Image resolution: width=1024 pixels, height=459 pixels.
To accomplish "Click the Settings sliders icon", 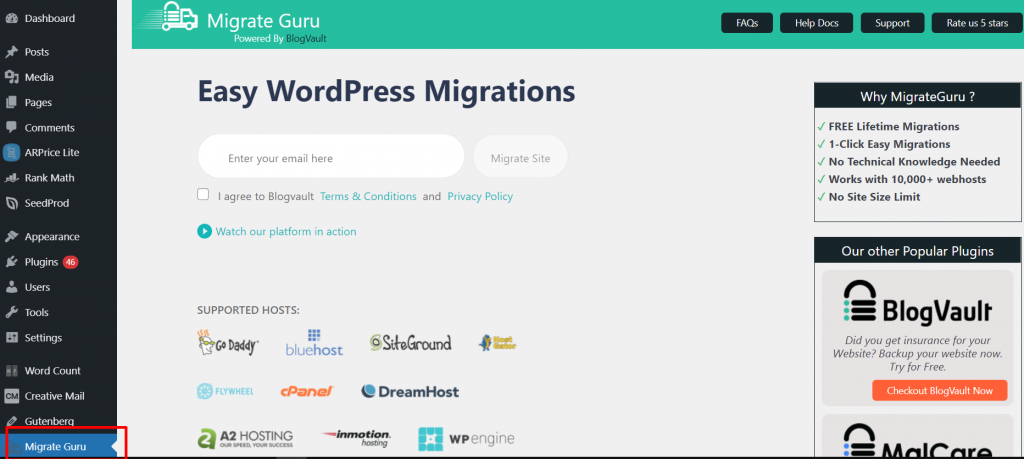I will point(11,338).
